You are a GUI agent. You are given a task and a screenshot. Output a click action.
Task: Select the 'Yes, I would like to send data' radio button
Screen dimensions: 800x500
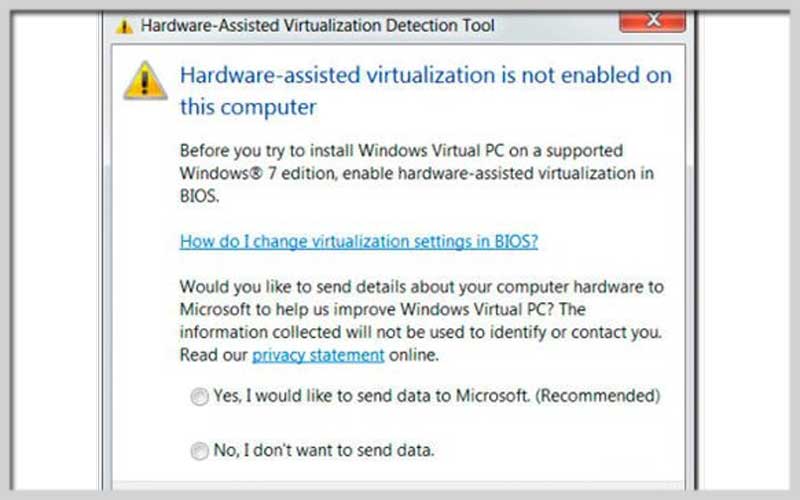tap(199, 396)
